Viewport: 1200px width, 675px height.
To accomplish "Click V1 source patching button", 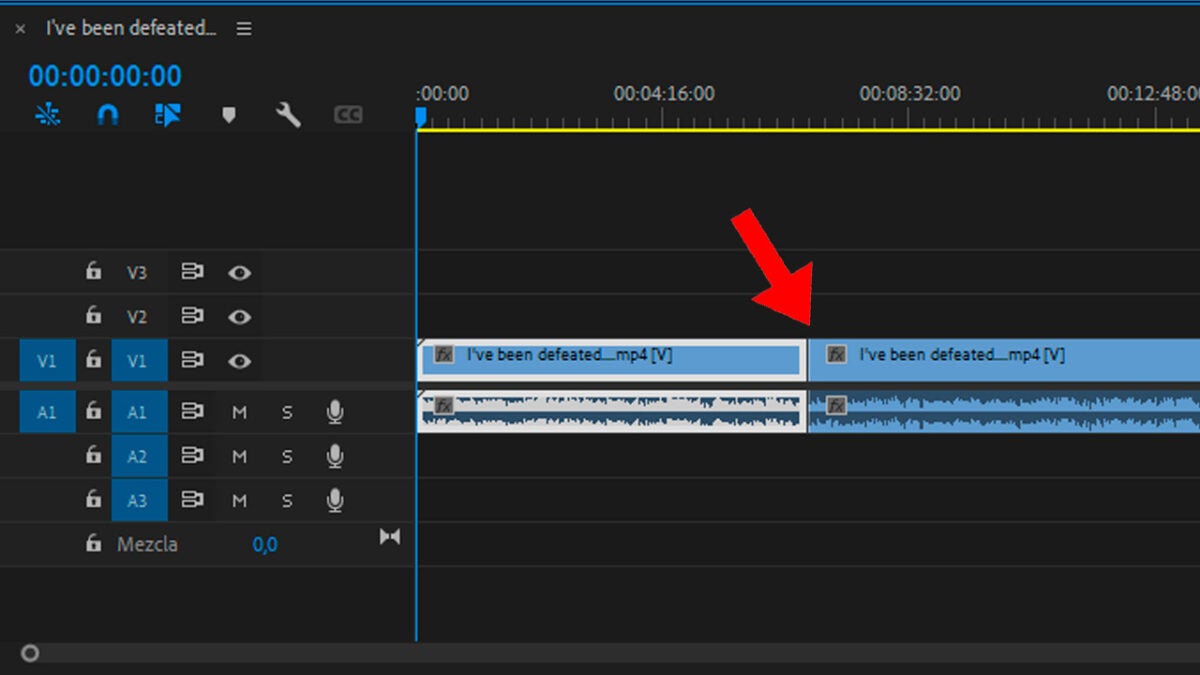I will click(x=47, y=361).
